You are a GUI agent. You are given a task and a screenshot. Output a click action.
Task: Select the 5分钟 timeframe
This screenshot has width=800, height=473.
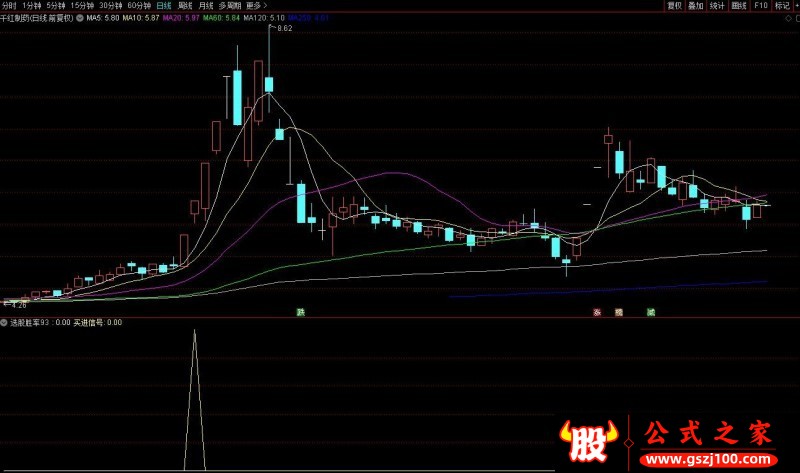56,6
